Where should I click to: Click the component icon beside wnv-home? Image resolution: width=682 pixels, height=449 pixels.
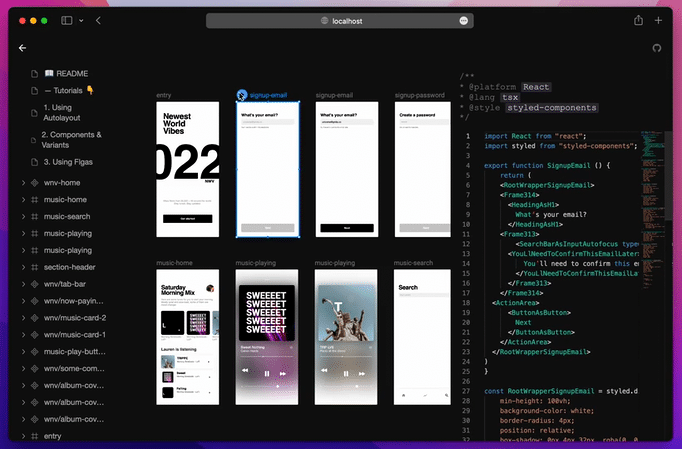[x=35, y=183]
